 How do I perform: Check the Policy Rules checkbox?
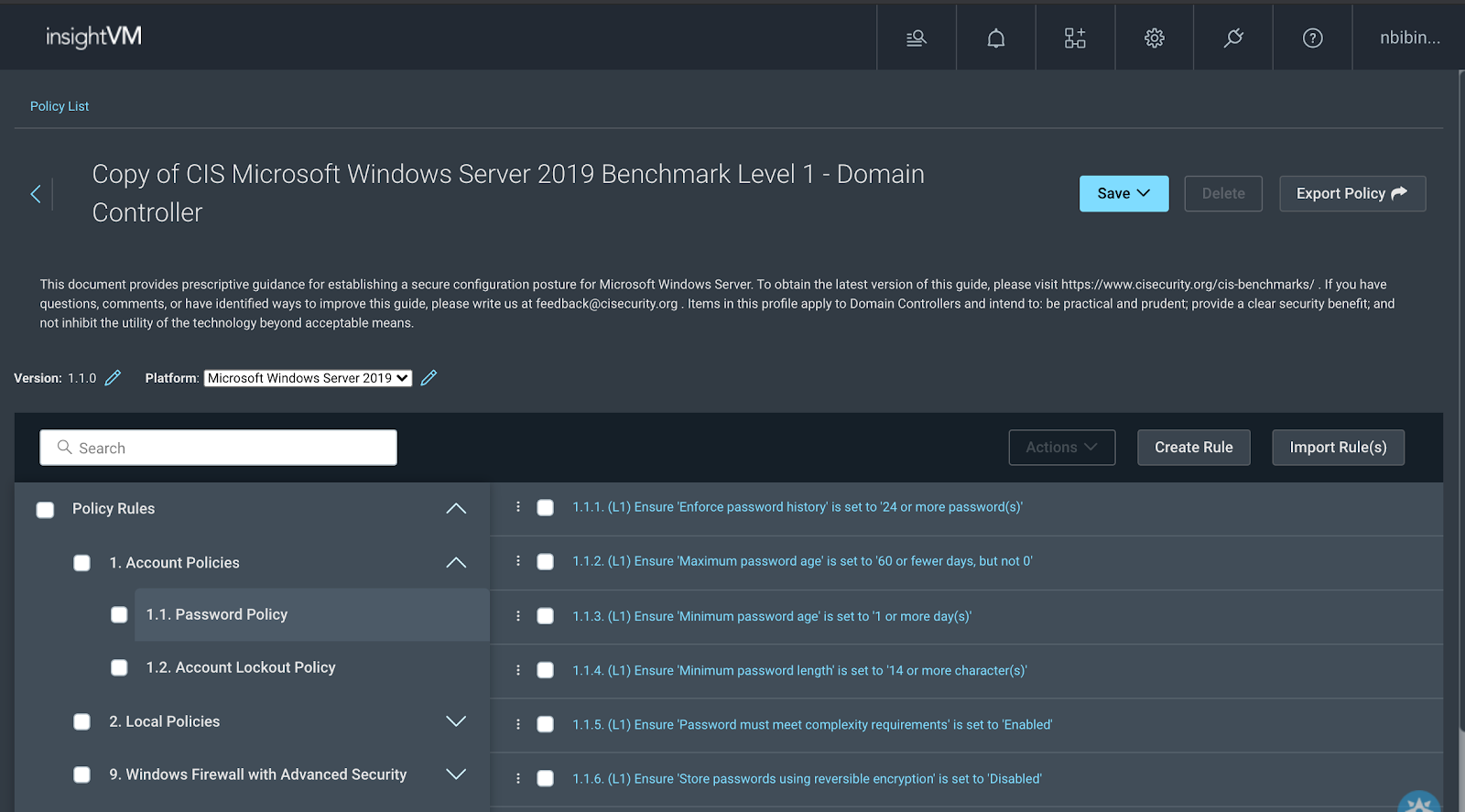coord(45,510)
